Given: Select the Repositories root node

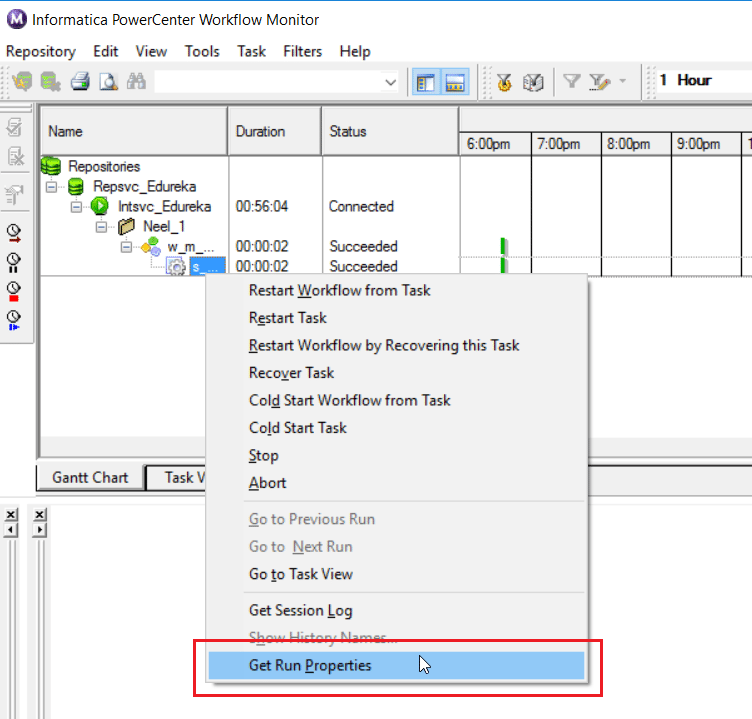Looking at the screenshot, I should click(104, 166).
